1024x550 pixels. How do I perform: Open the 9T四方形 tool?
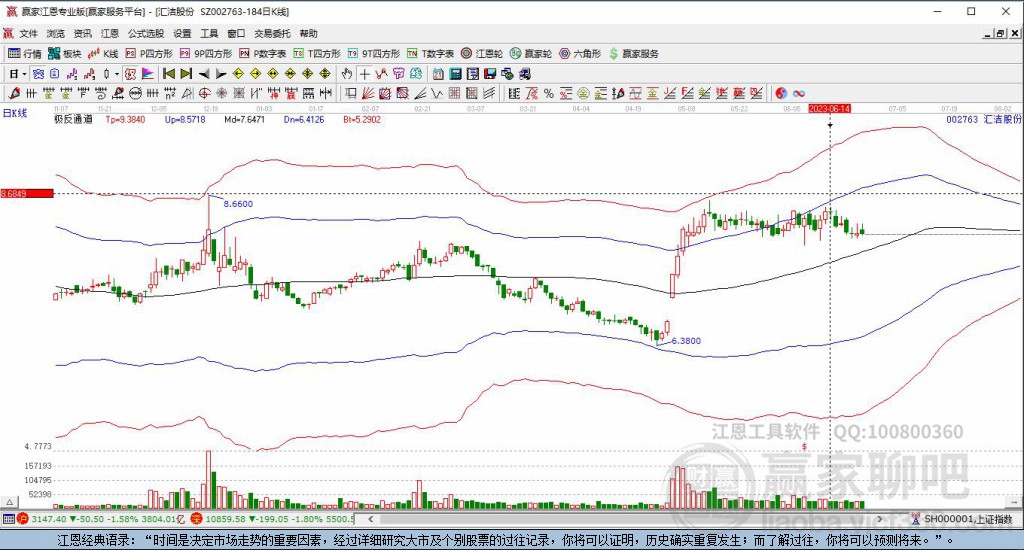(374, 54)
